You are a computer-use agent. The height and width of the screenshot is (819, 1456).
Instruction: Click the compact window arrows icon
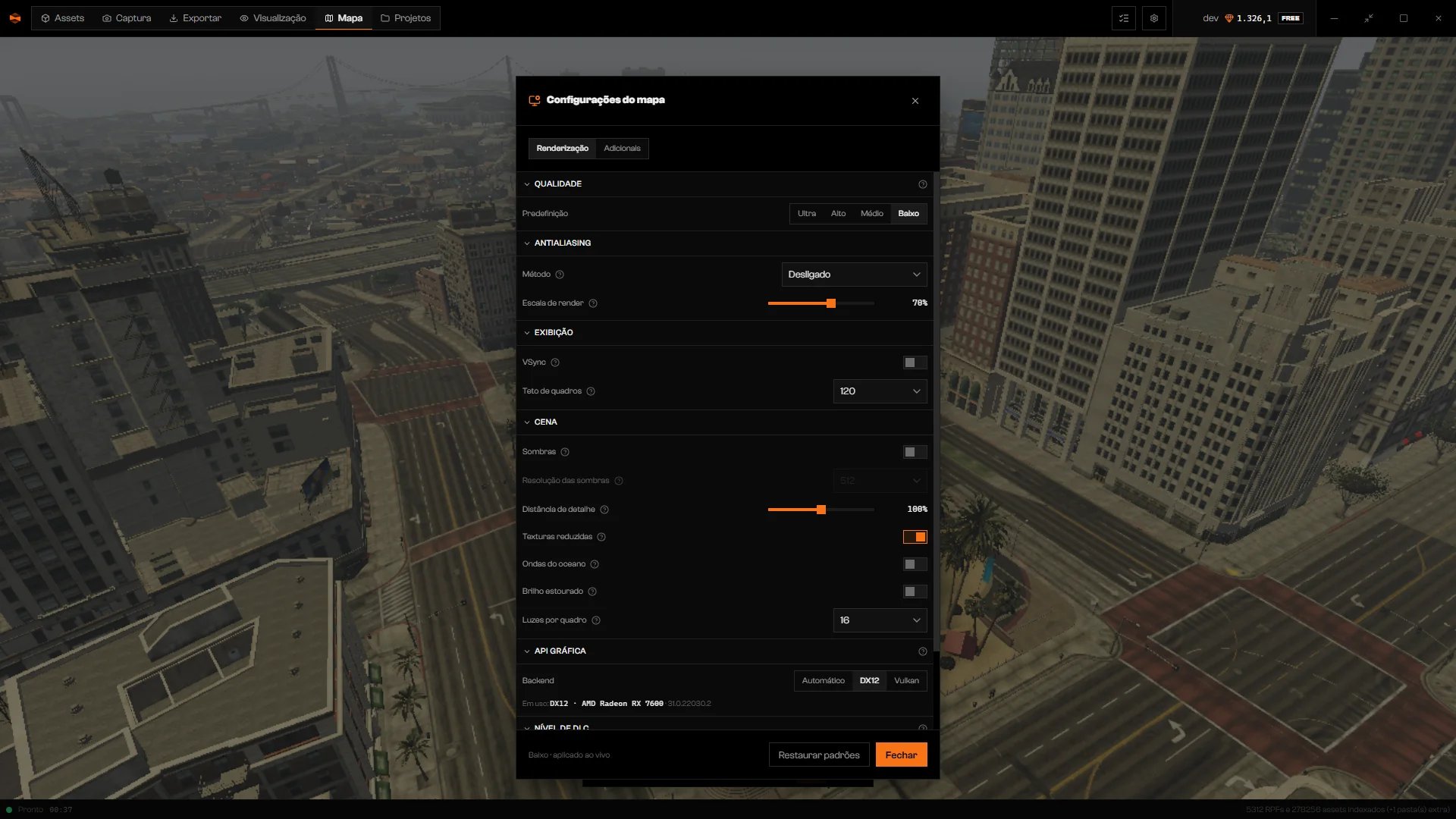[1369, 18]
